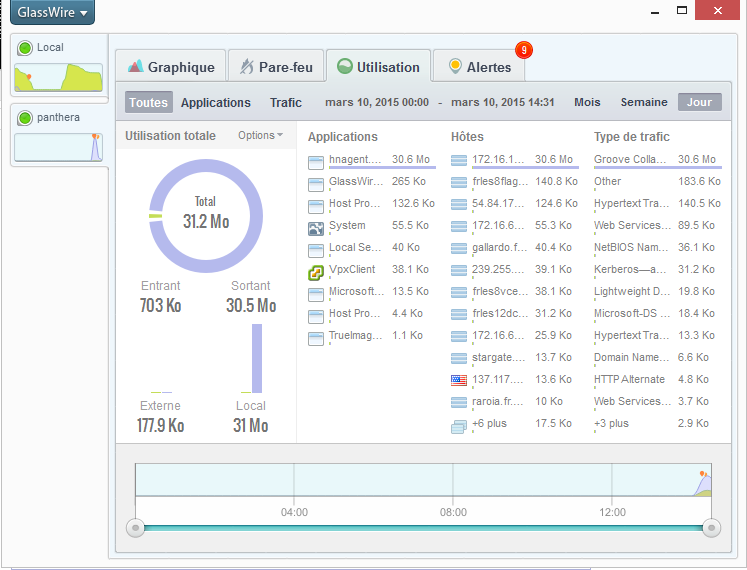Click the Sortant 30.5 Mo value
Viewport: 747px width, 570px height.
coord(251,305)
